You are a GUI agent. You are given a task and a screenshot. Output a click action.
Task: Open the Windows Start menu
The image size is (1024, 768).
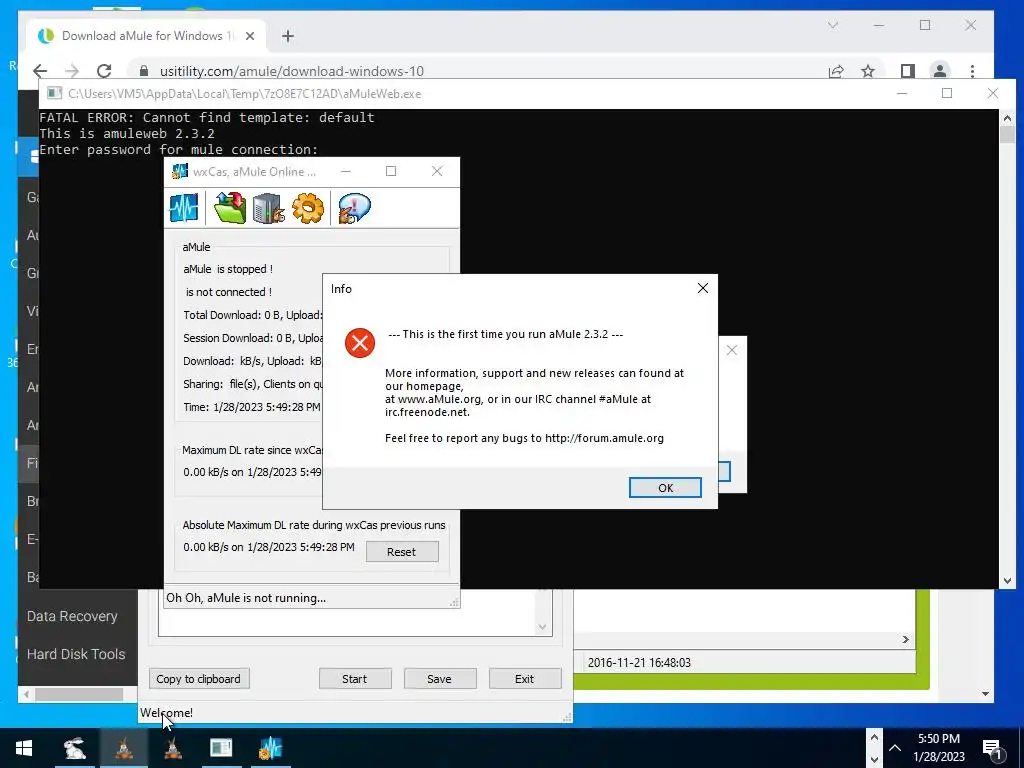click(24, 748)
